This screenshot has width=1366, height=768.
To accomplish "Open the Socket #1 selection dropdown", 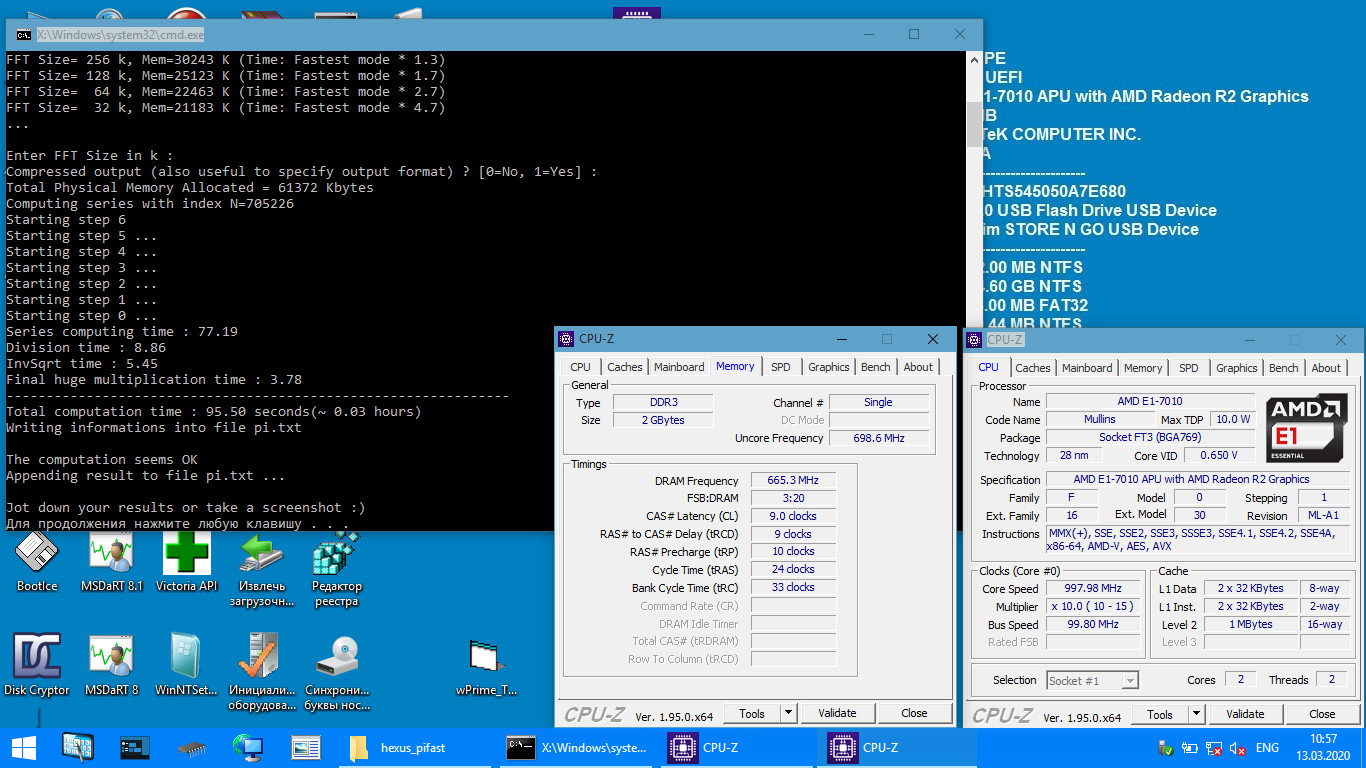I will click(x=1092, y=680).
